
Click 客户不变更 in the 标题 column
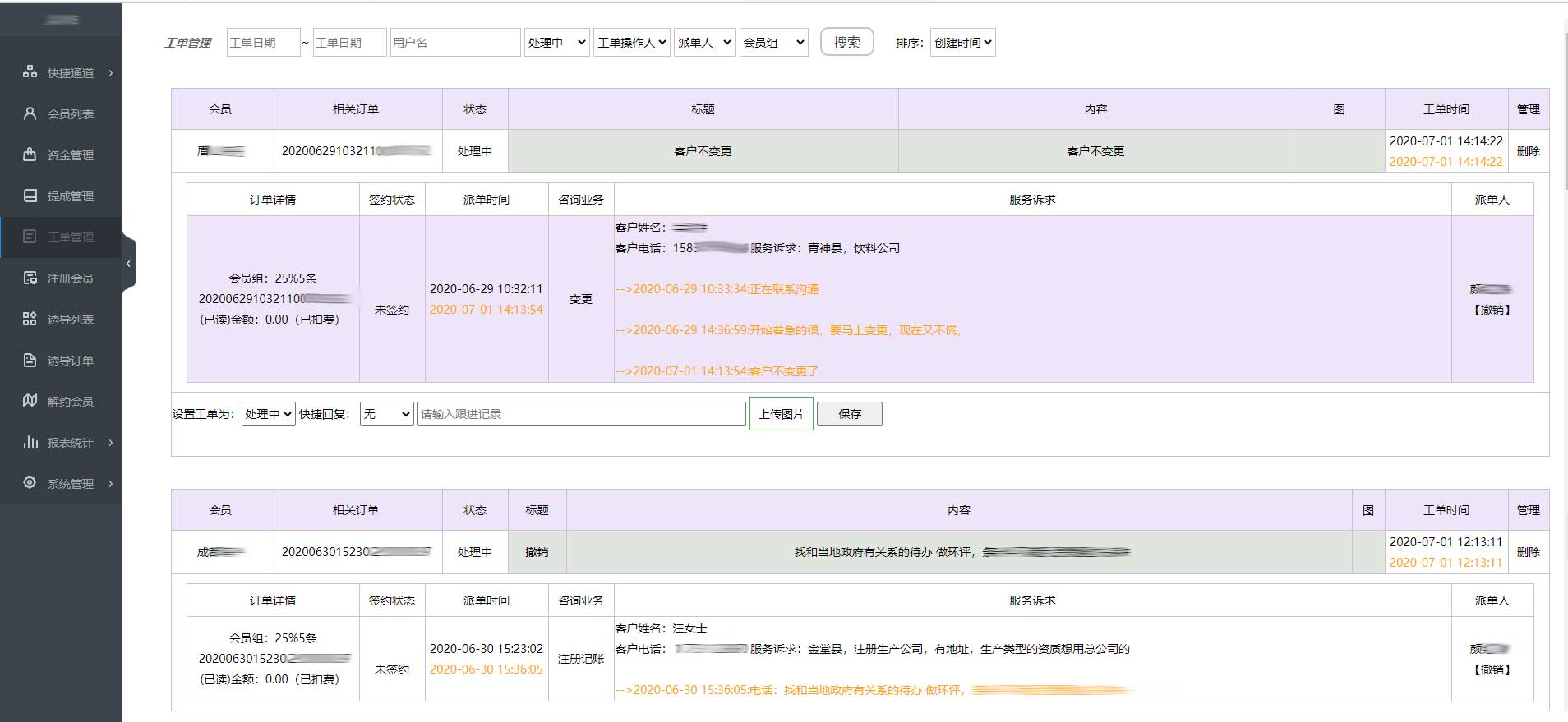pos(703,151)
